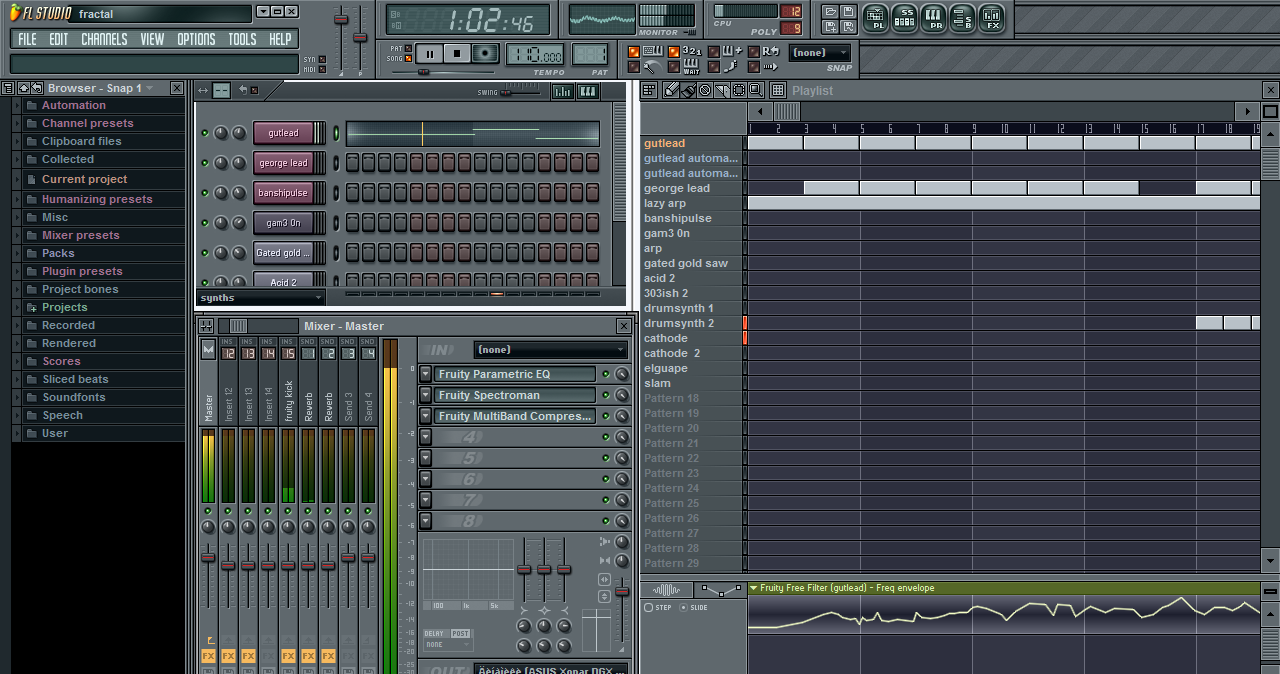1280x674 pixels.
Task: Pause playback using the pause button
Action: (430, 54)
